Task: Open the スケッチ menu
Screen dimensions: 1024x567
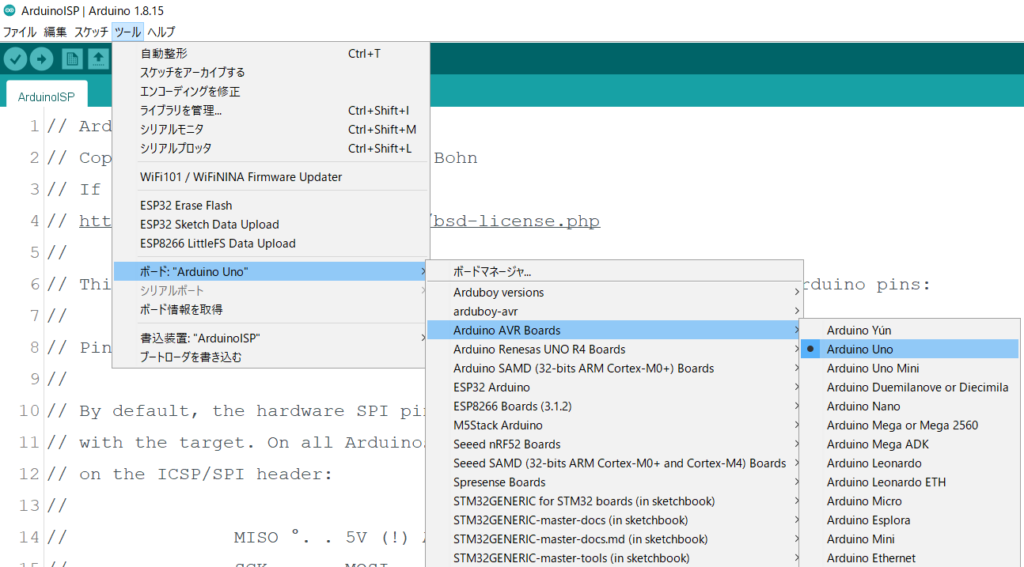Action: point(91,32)
